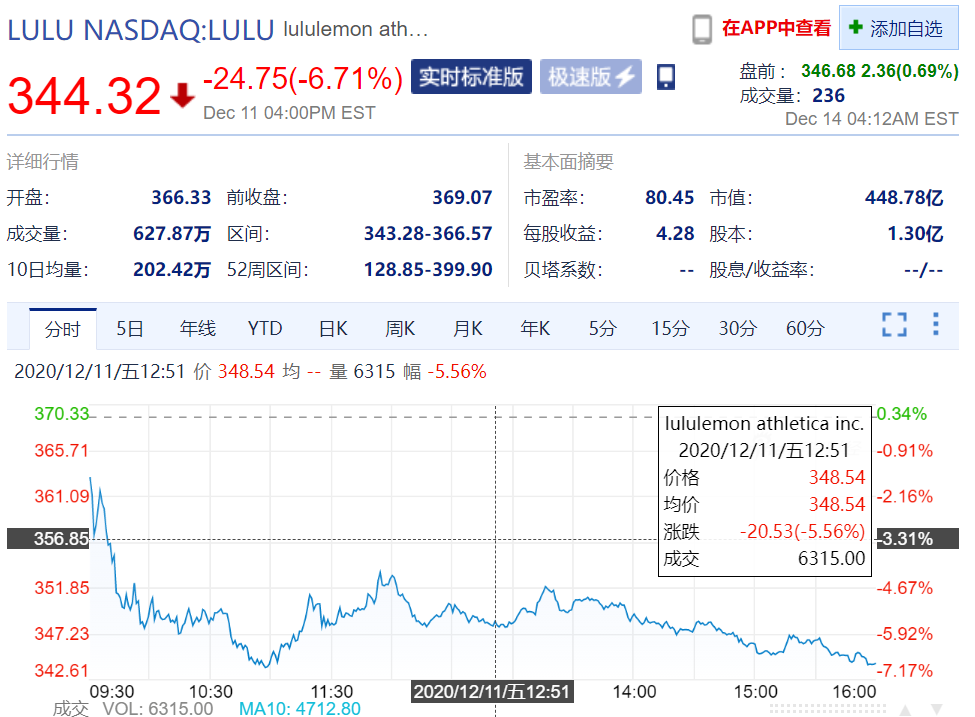Image resolution: width=975 pixels, height=717 pixels.
Task: Click the 前收盘 value 369.07
Action: point(462,198)
